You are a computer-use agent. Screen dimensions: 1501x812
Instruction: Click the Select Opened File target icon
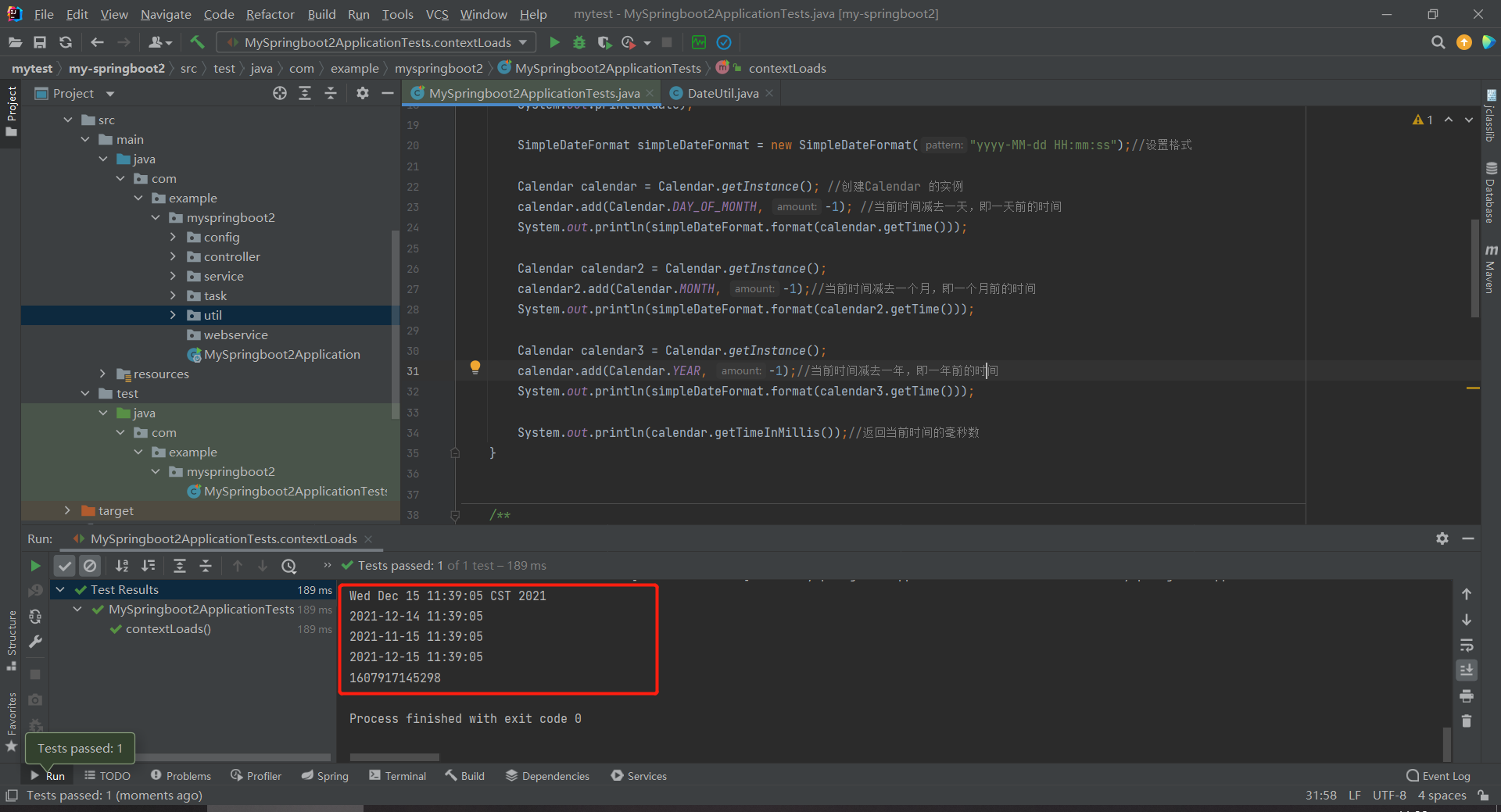click(280, 93)
